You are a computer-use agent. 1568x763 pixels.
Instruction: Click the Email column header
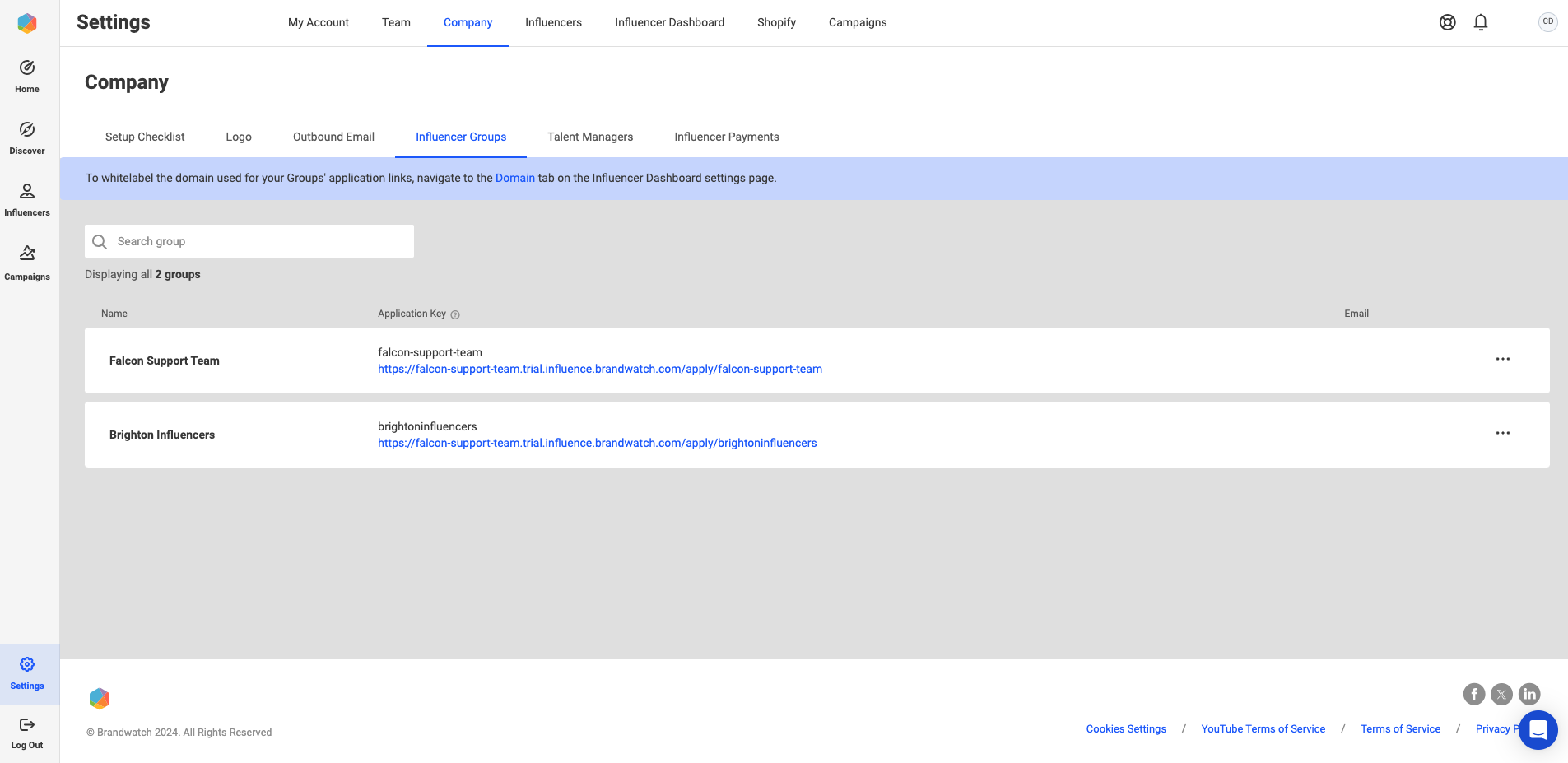(1356, 314)
